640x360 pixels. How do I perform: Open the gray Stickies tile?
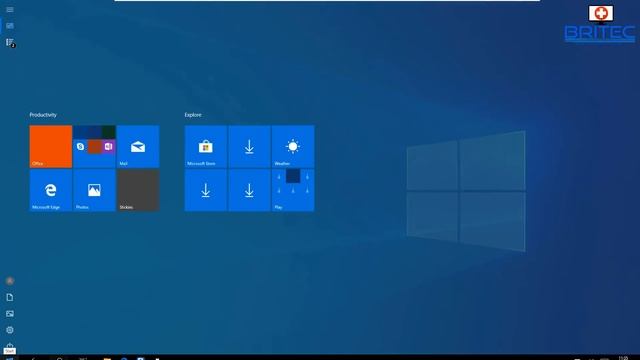coord(138,190)
